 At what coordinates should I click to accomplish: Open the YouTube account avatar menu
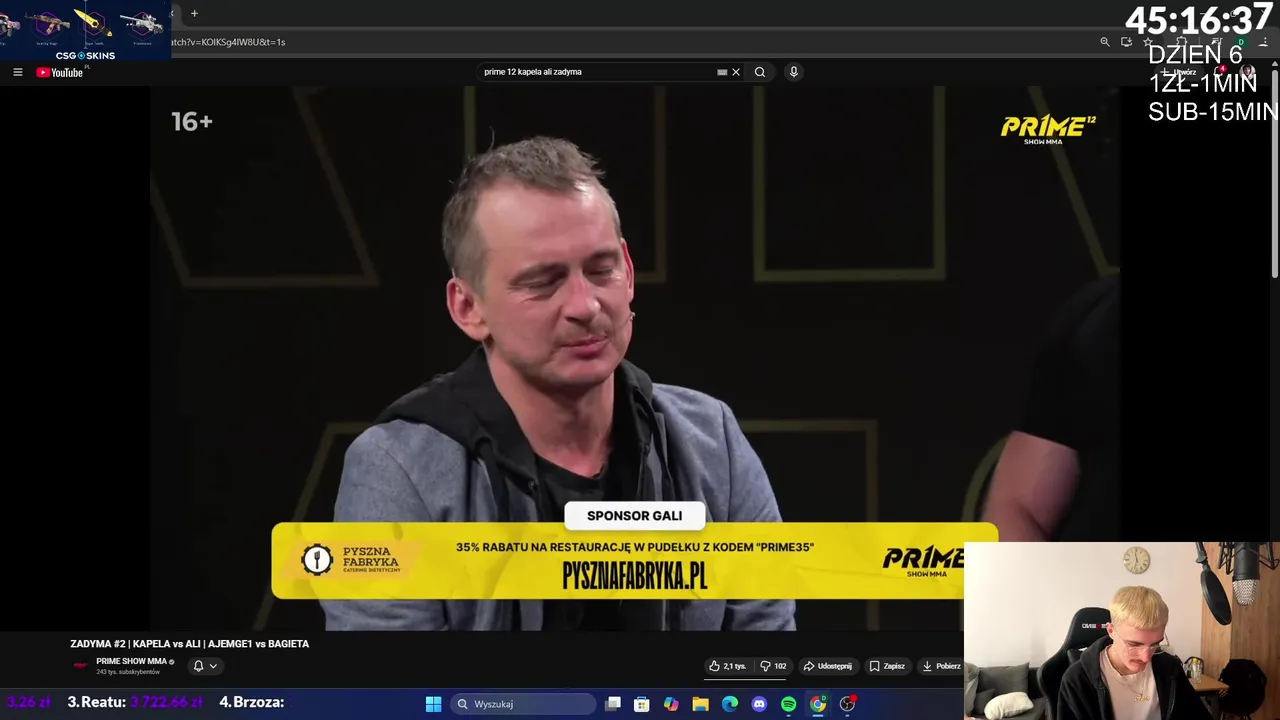coord(1247,72)
